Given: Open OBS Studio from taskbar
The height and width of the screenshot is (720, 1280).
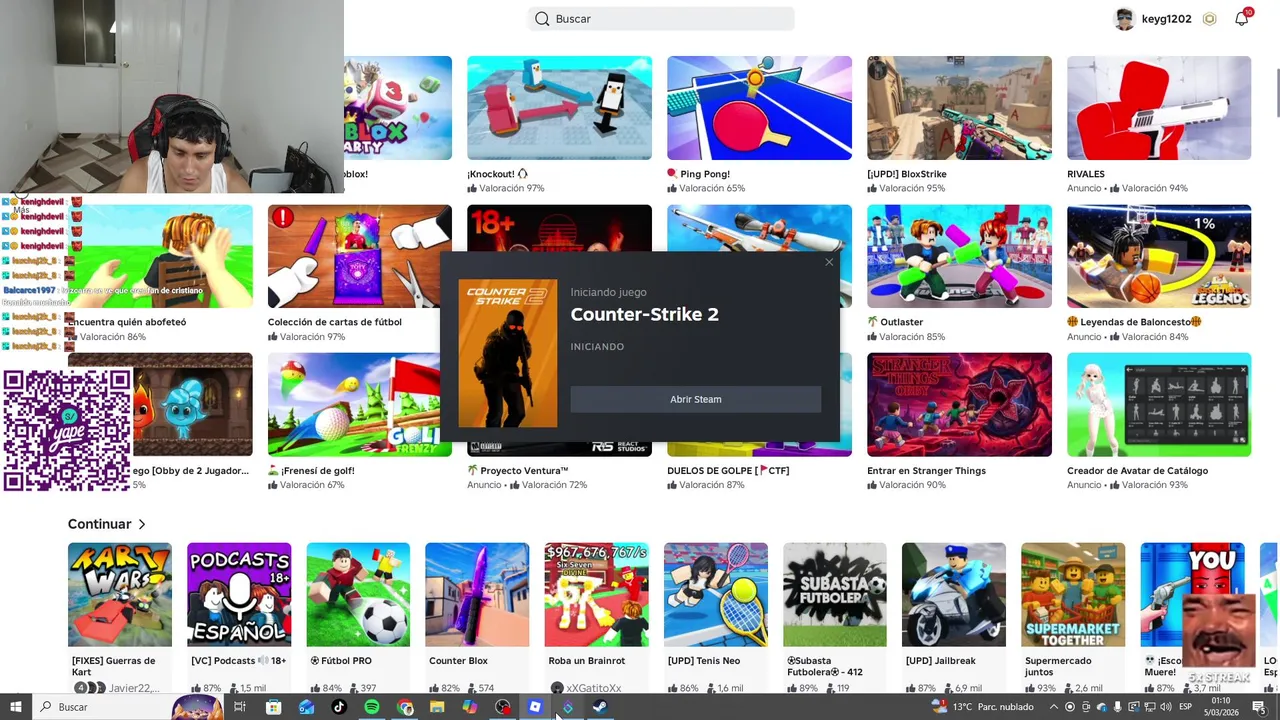Looking at the screenshot, I should tap(503, 707).
